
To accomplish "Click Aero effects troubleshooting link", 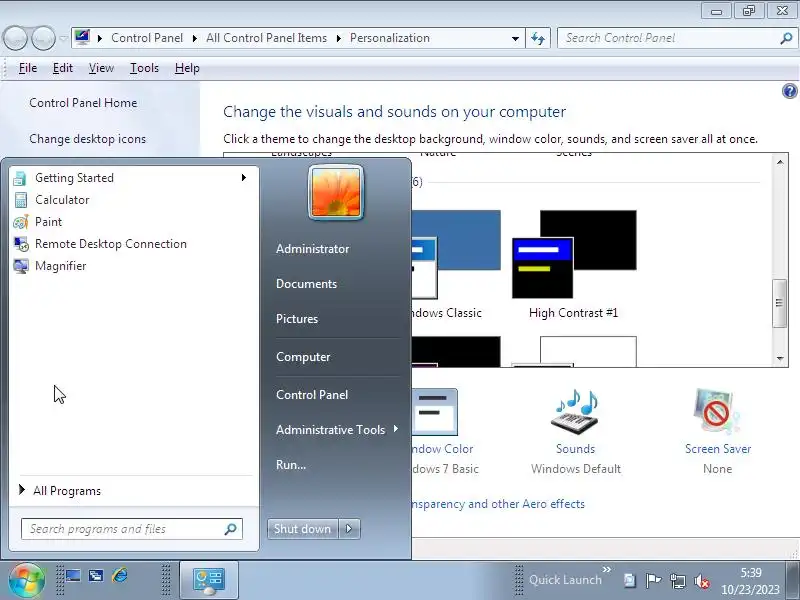I will click(498, 504).
